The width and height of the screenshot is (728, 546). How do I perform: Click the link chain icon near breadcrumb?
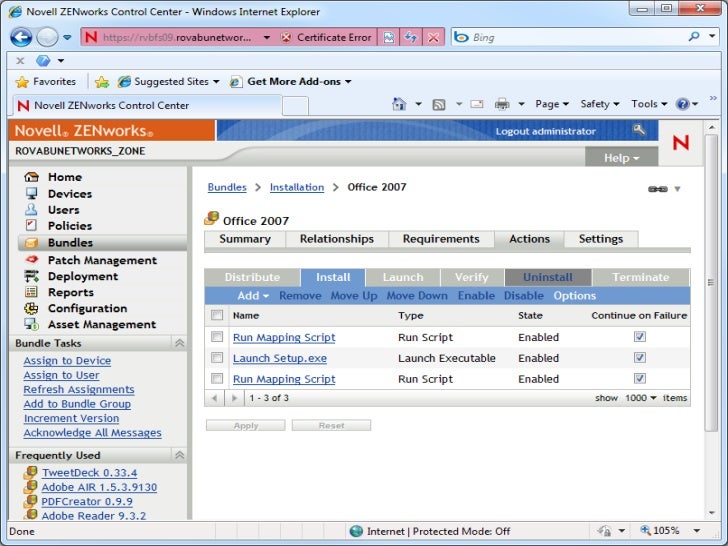pos(658,189)
